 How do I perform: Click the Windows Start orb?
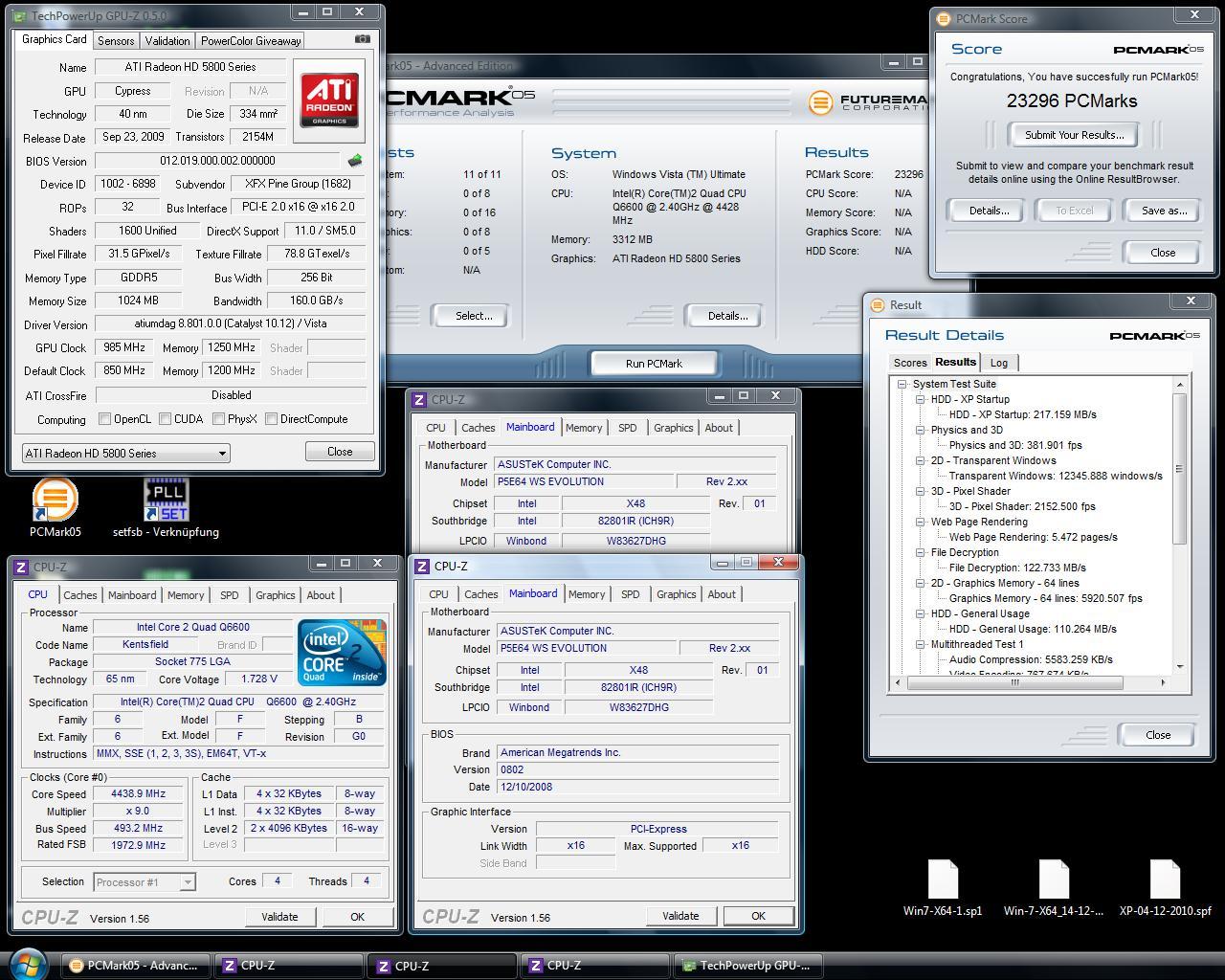[27, 963]
